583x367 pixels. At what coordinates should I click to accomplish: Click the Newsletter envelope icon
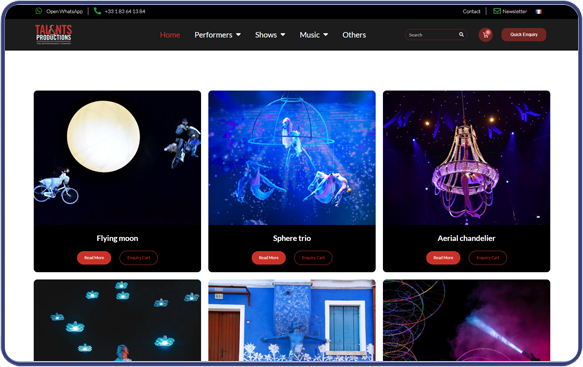click(497, 11)
